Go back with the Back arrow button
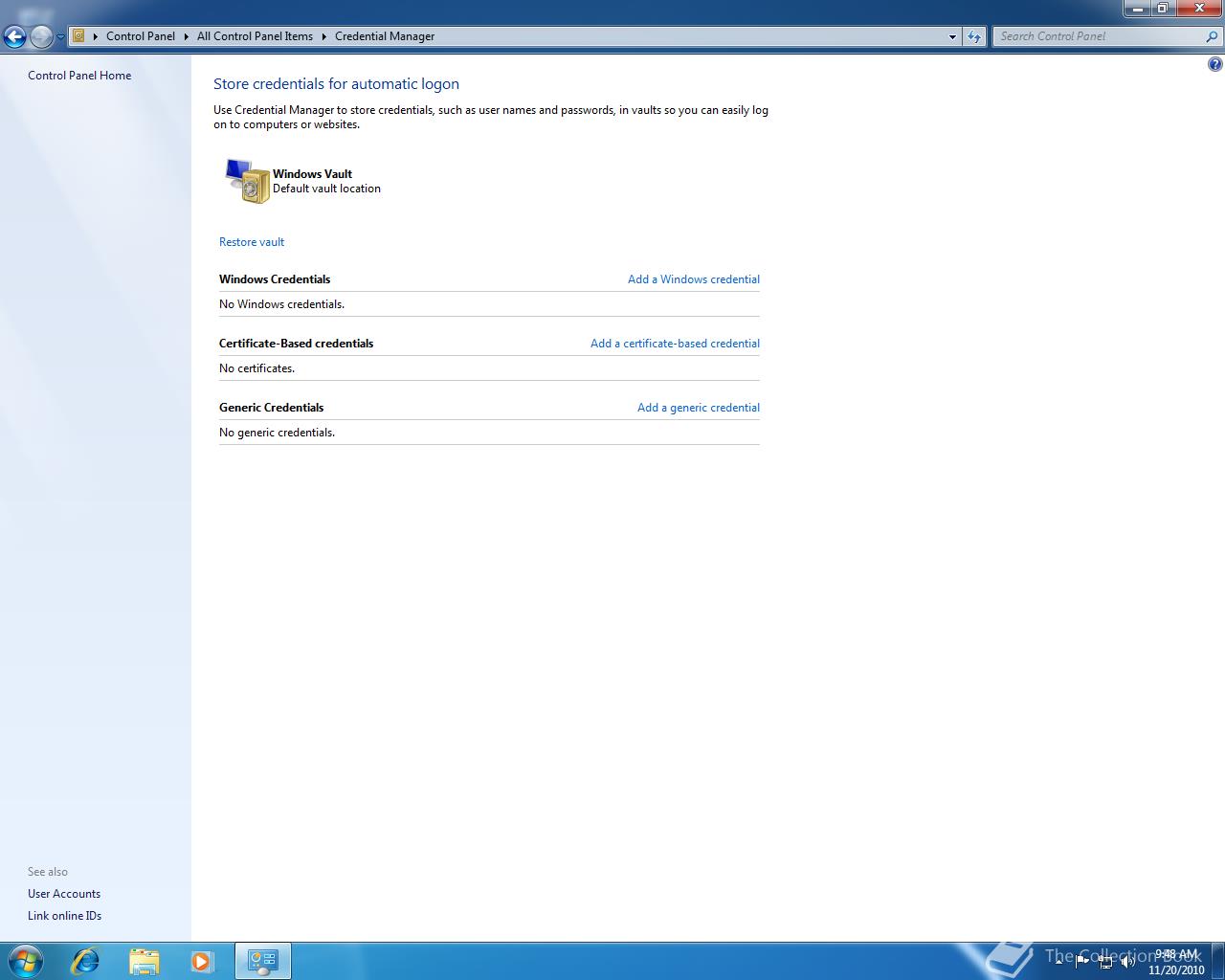The height and width of the screenshot is (980, 1225). tap(14, 36)
